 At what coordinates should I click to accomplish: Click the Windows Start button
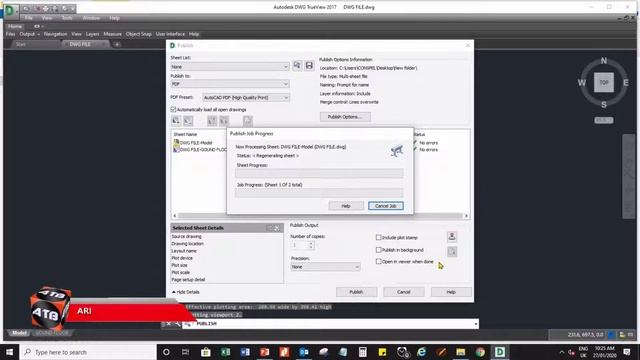(9, 352)
